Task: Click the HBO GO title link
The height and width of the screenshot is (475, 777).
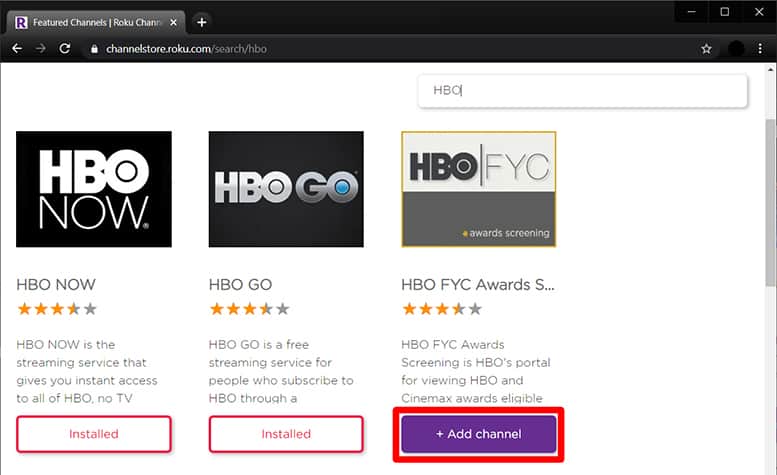Action: 240,285
